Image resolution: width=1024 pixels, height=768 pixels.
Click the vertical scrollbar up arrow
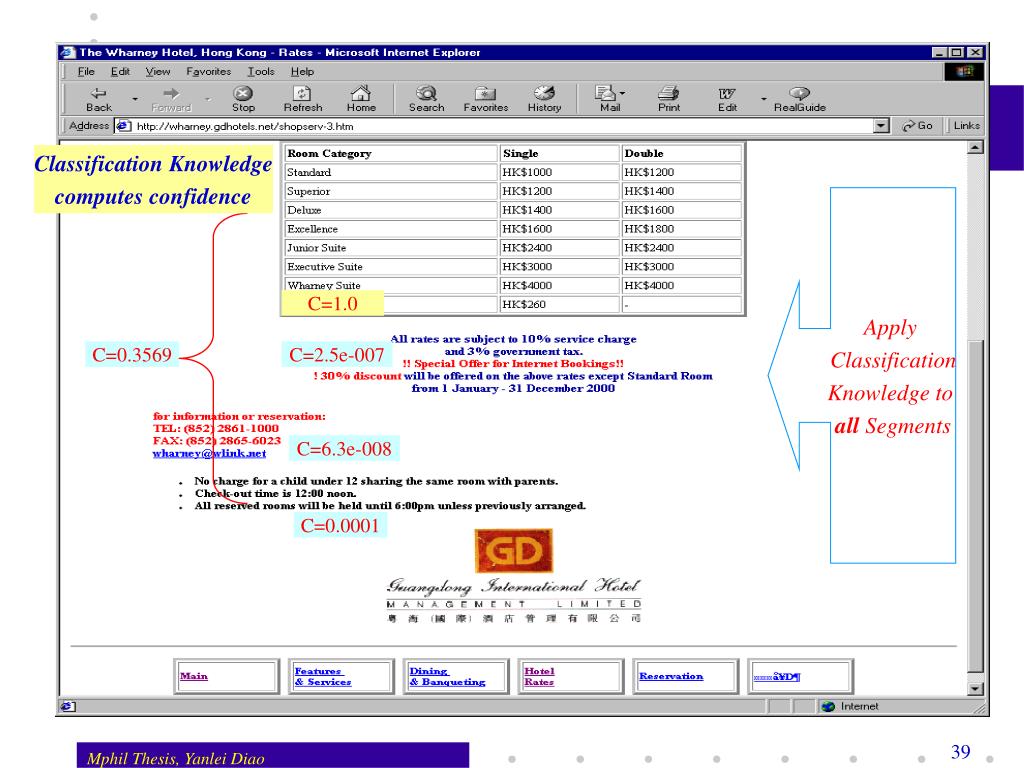(x=975, y=148)
